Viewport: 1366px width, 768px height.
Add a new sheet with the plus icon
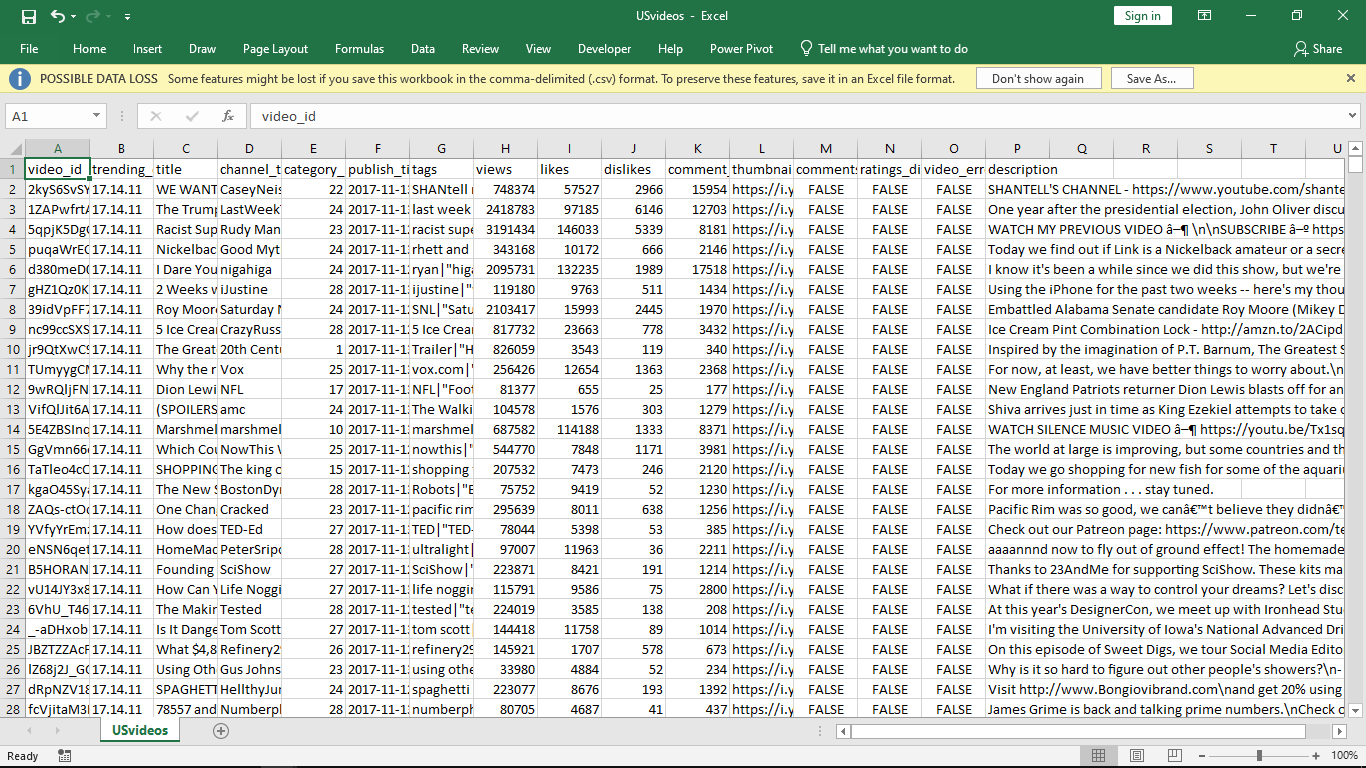pyautogui.click(x=221, y=731)
